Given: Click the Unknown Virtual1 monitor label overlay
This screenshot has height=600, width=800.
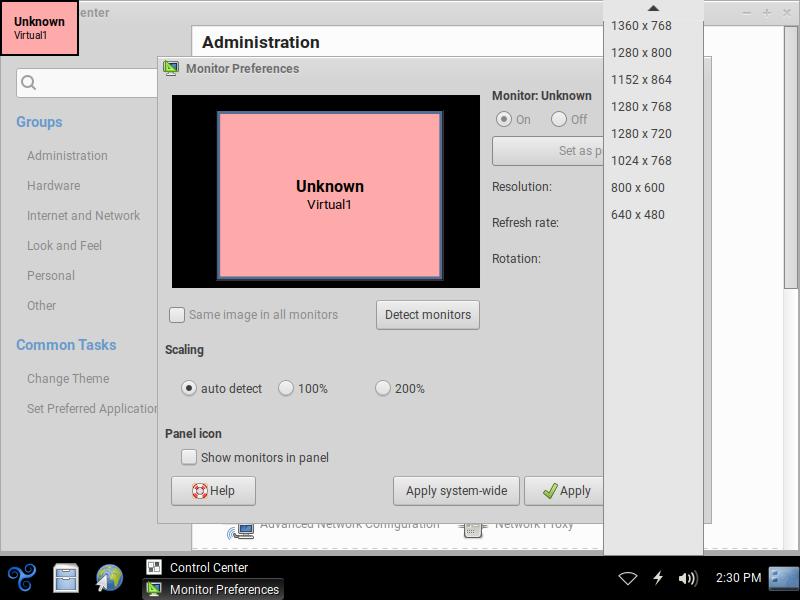Looking at the screenshot, I should [x=39, y=28].
